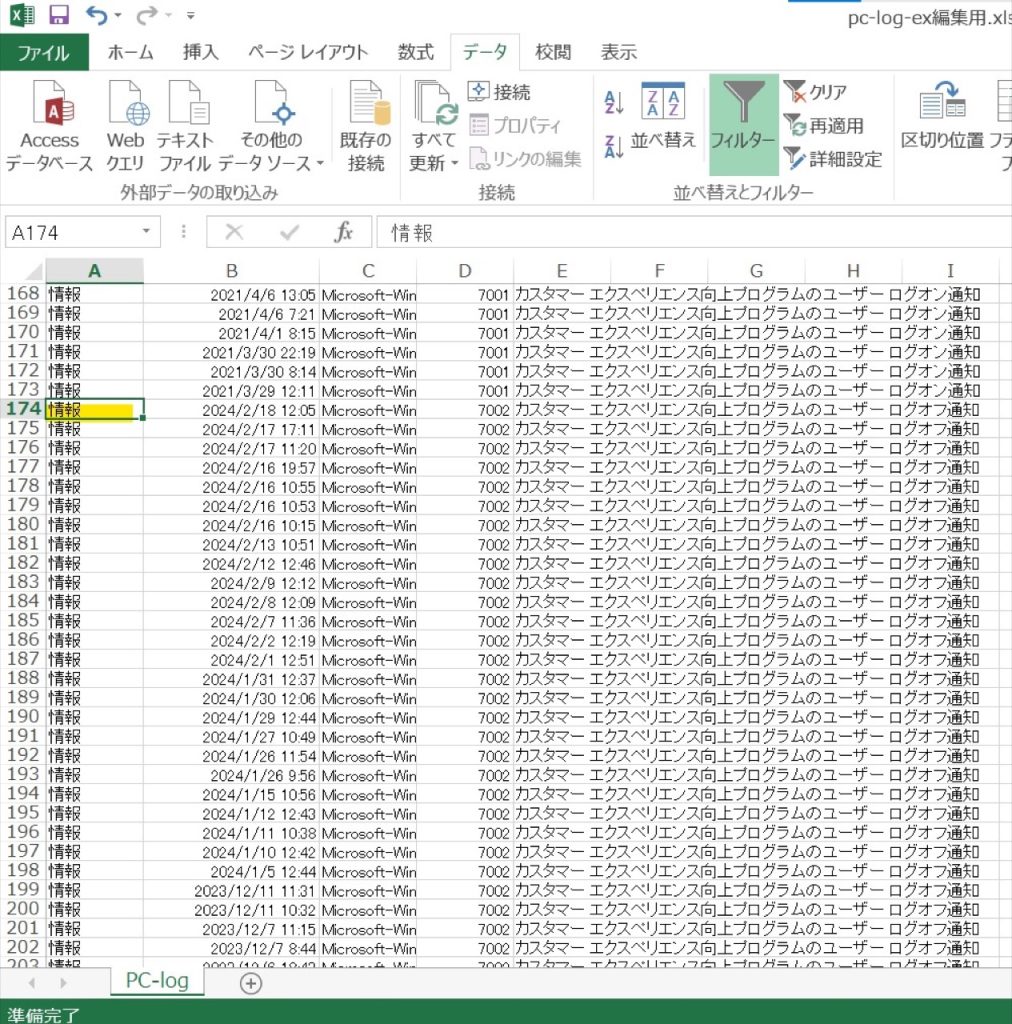Open the ファイル tab
The image size is (1012, 1024).
pyautogui.click(x=44, y=52)
